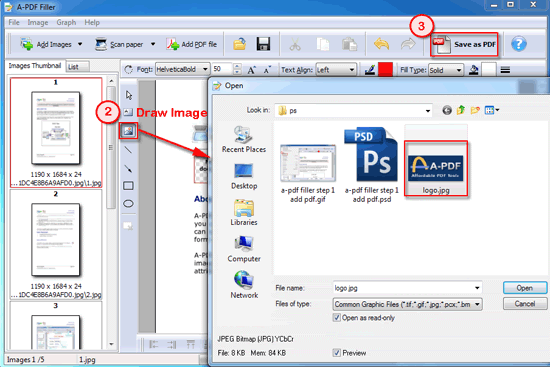
Task: Select the rectangle shape tool
Action: click(128, 186)
